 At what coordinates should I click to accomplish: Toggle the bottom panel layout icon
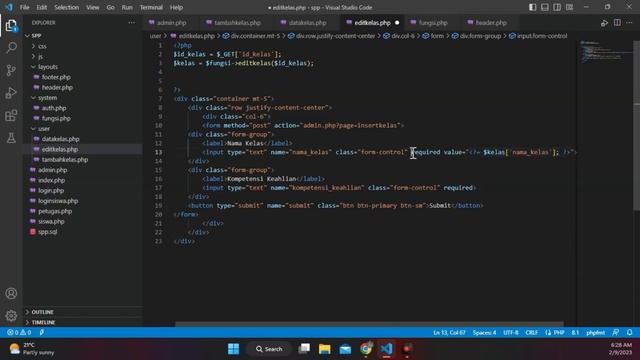point(544,7)
